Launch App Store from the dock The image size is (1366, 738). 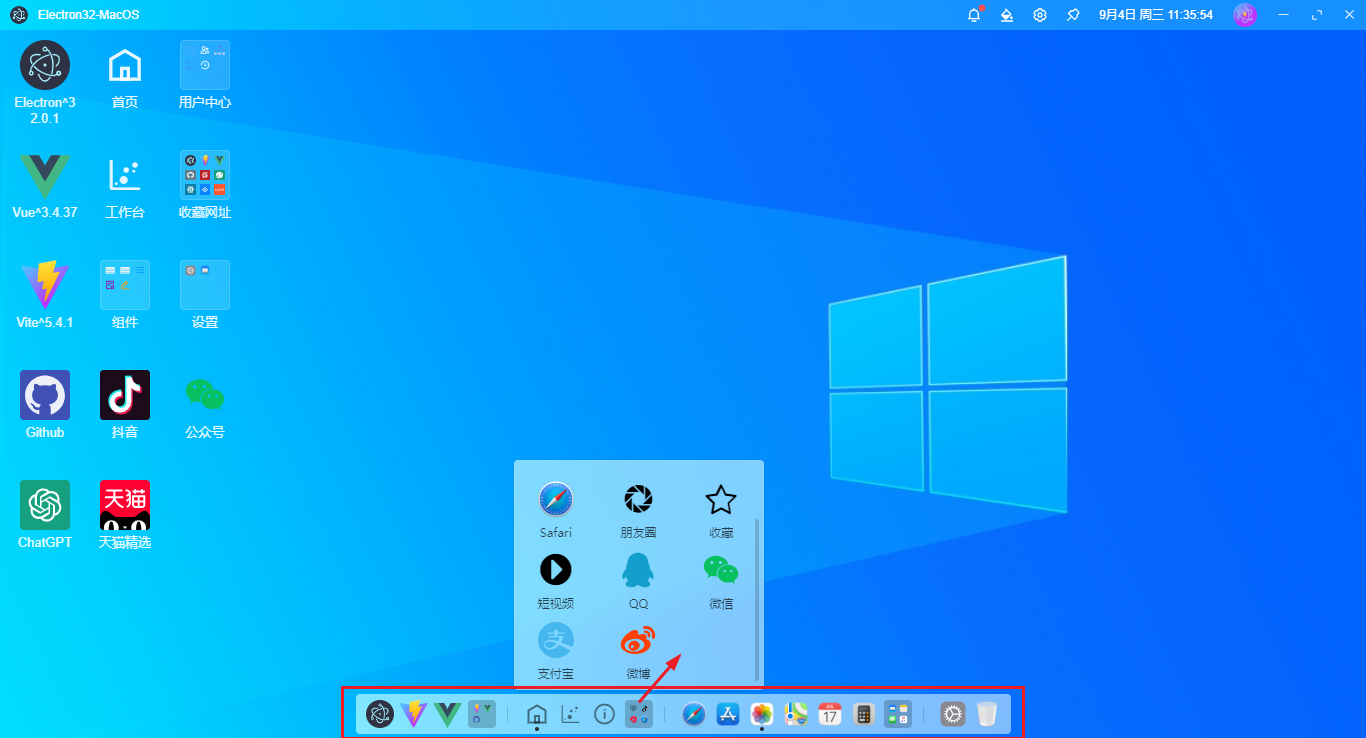click(x=728, y=714)
